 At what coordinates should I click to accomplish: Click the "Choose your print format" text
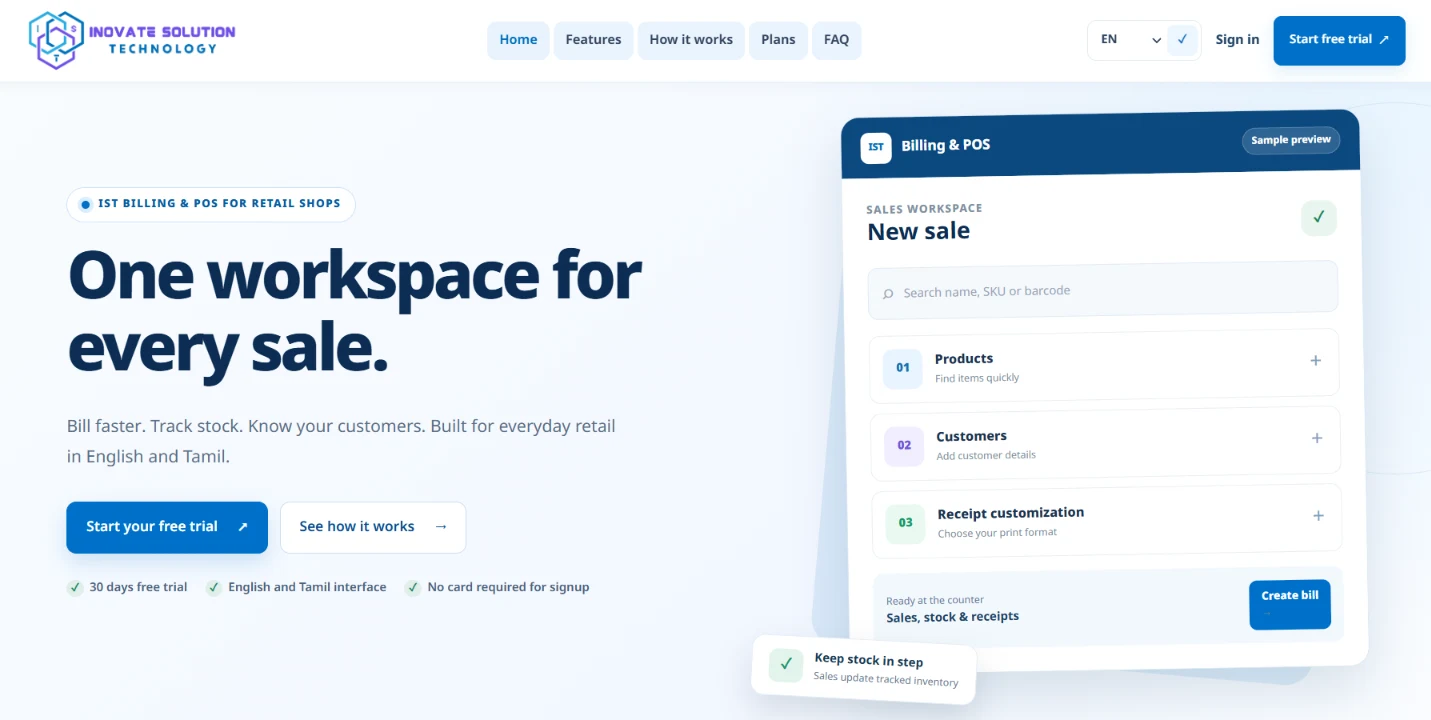[997, 533]
